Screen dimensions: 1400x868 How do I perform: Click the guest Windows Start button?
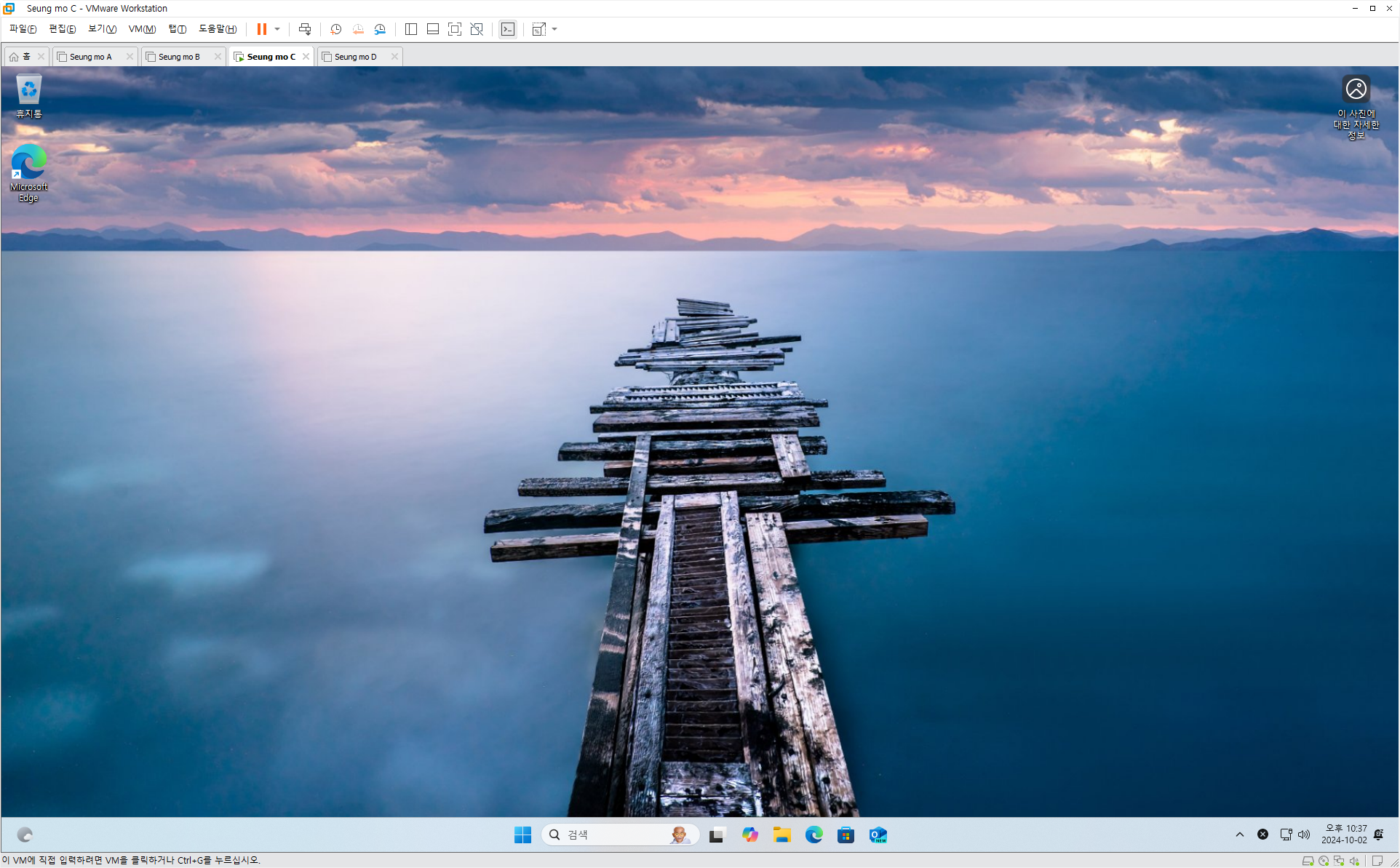click(x=522, y=835)
